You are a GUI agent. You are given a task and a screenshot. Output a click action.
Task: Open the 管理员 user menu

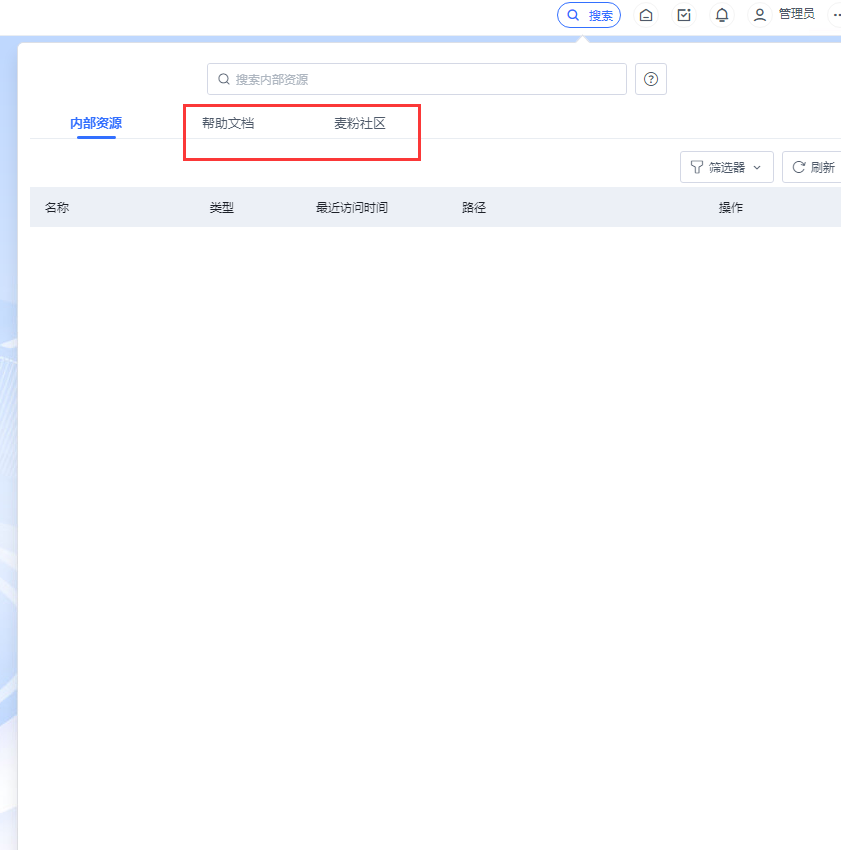coord(797,15)
